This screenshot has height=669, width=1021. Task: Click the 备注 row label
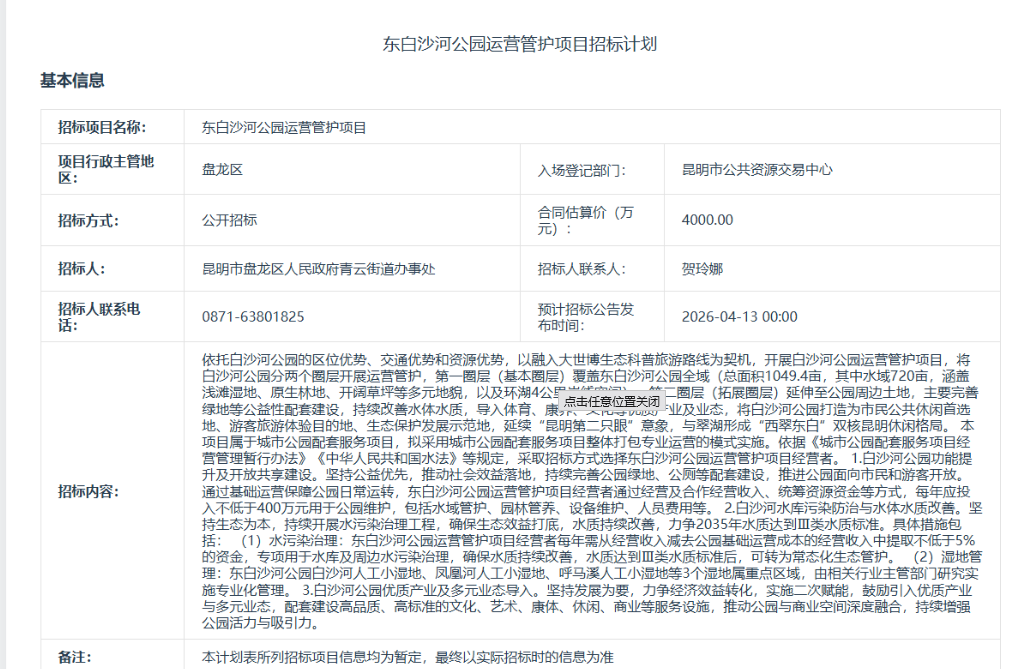(x=74, y=657)
